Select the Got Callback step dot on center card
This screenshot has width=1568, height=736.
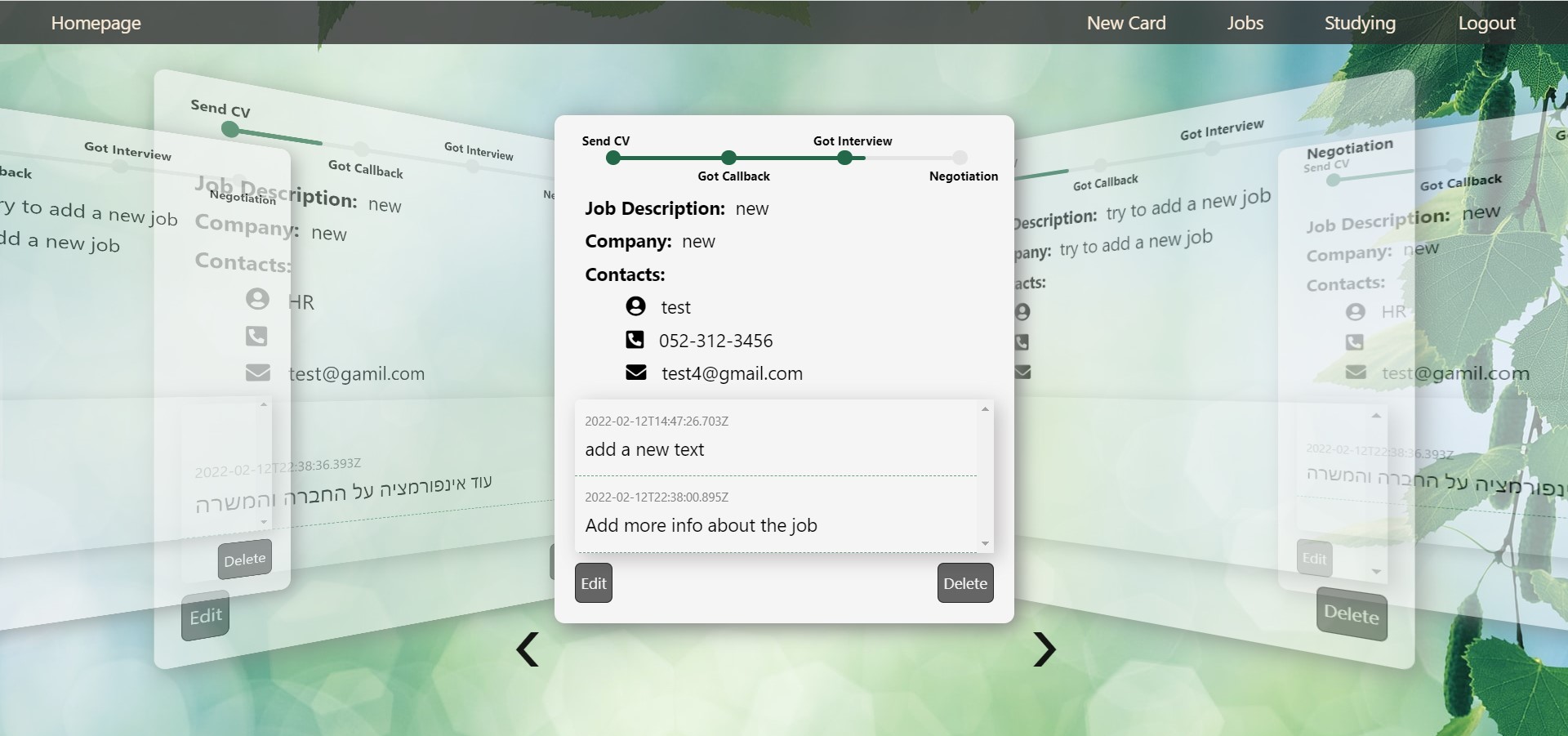[729, 158]
